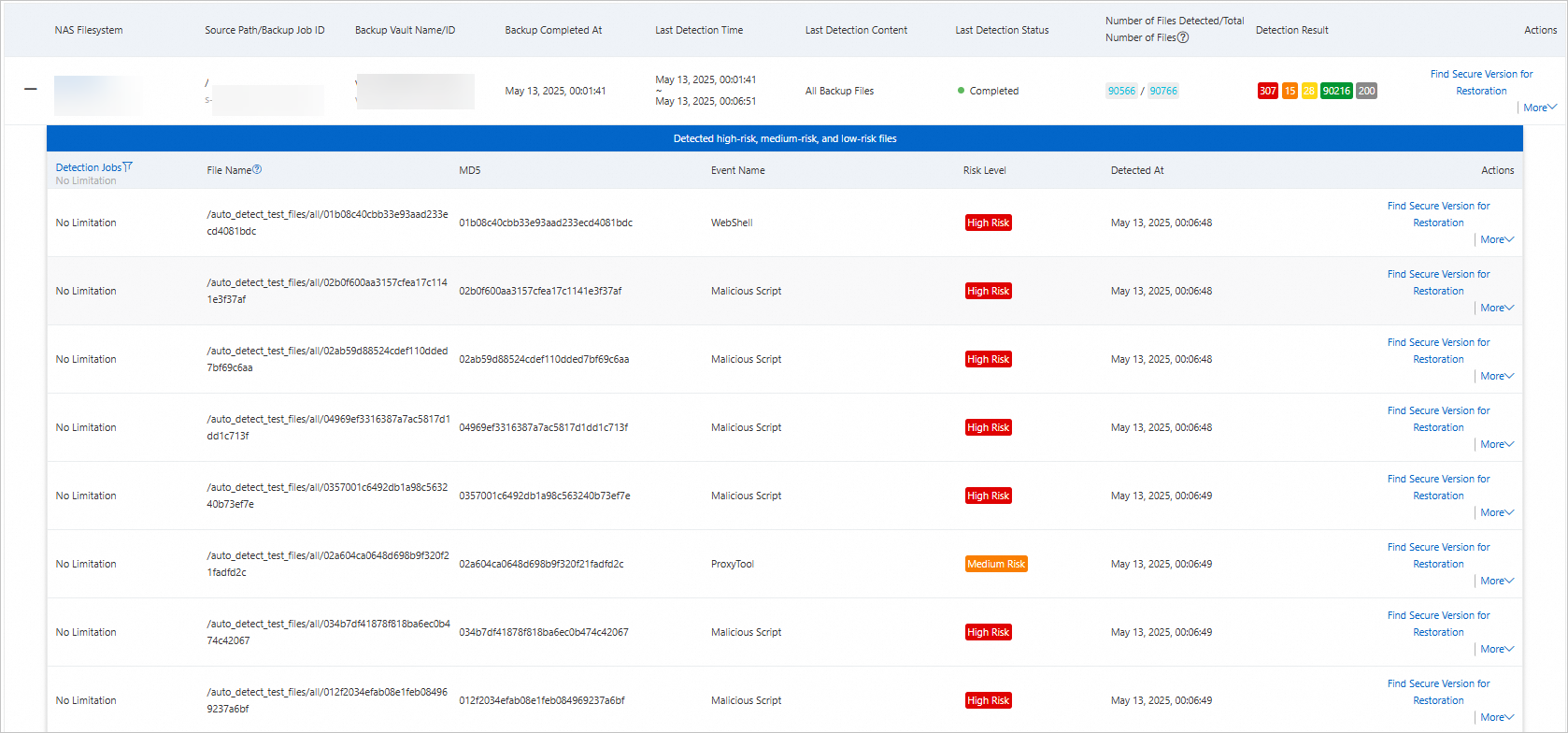Image resolution: width=1568 pixels, height=733 pixels.
Task: Click the MD5 column header
Action: pos(470,170)
